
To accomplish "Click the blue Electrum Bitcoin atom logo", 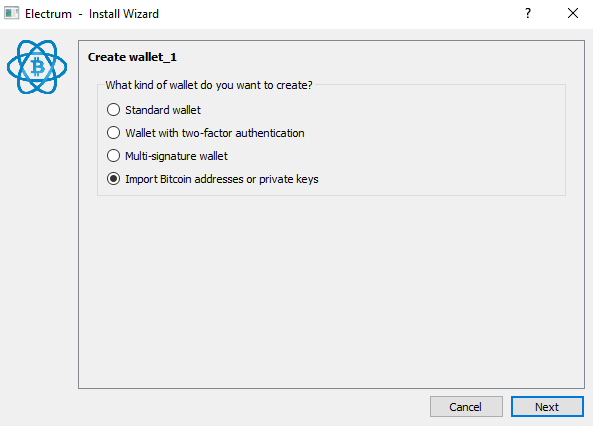I will click(37, 67).
